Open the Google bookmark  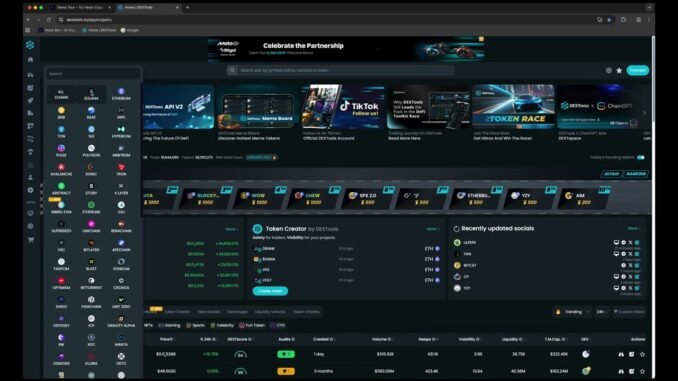click(x=130, y=30)
